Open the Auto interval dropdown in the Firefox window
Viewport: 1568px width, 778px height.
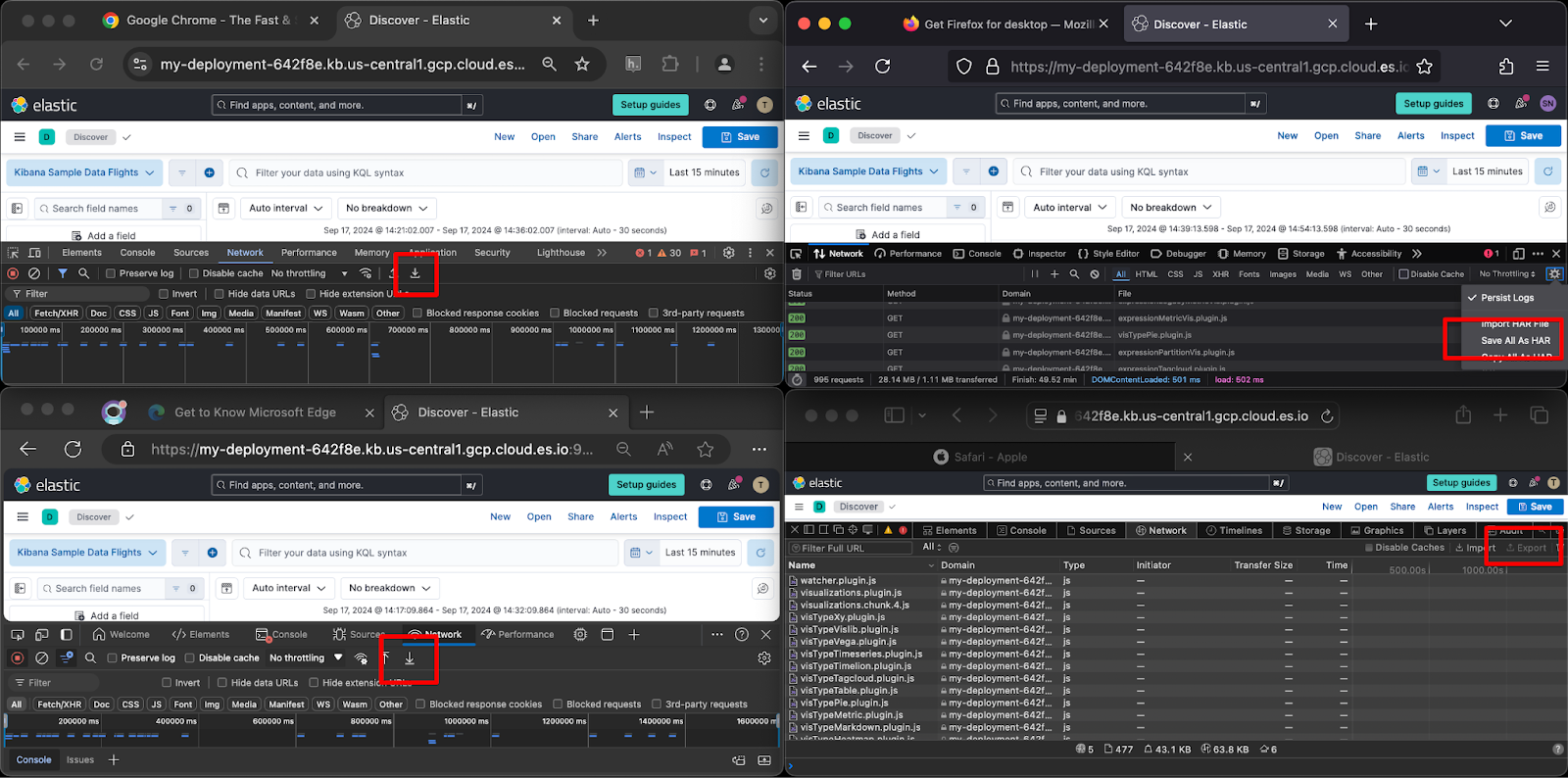pyautogui.click(x=1070, y=208)
